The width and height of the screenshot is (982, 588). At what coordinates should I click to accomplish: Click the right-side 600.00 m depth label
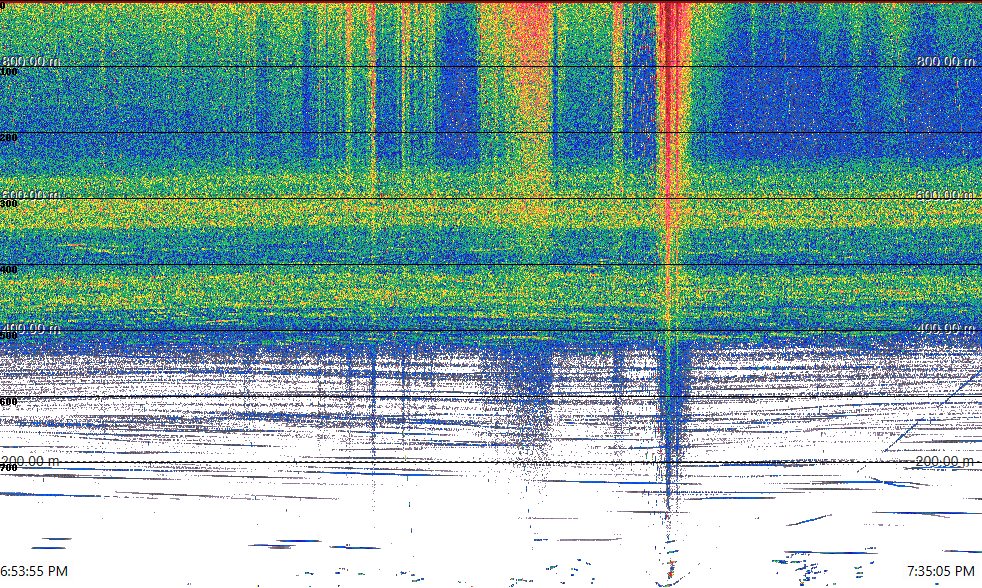(x=946, y=195)
